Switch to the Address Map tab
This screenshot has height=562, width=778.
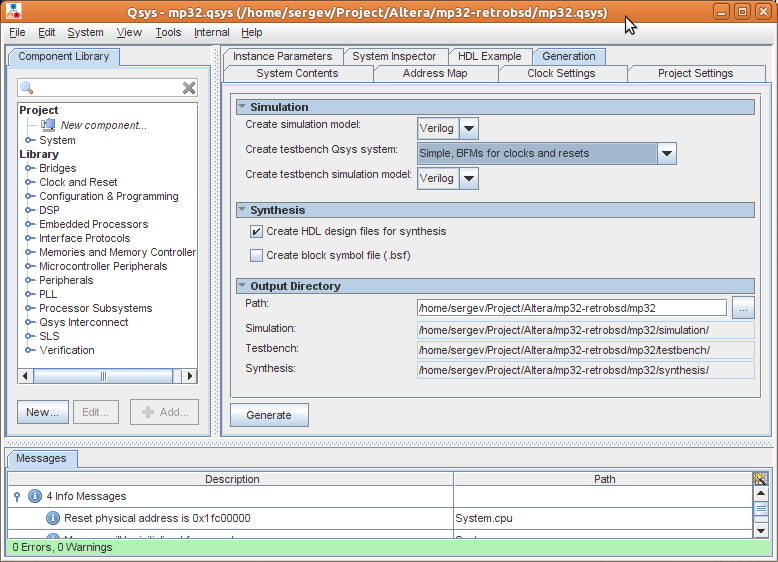(434, 73)
